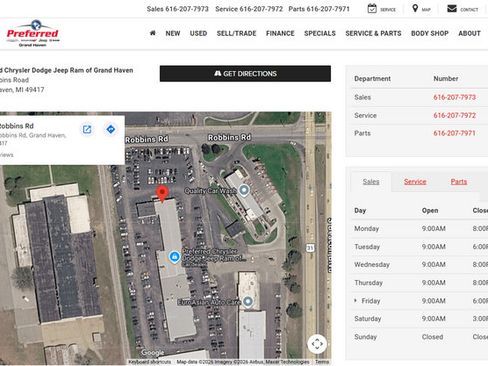The image size is (488, 366).
Task: Open larger map via the popup's external-link icon
Action: (87, 129)
